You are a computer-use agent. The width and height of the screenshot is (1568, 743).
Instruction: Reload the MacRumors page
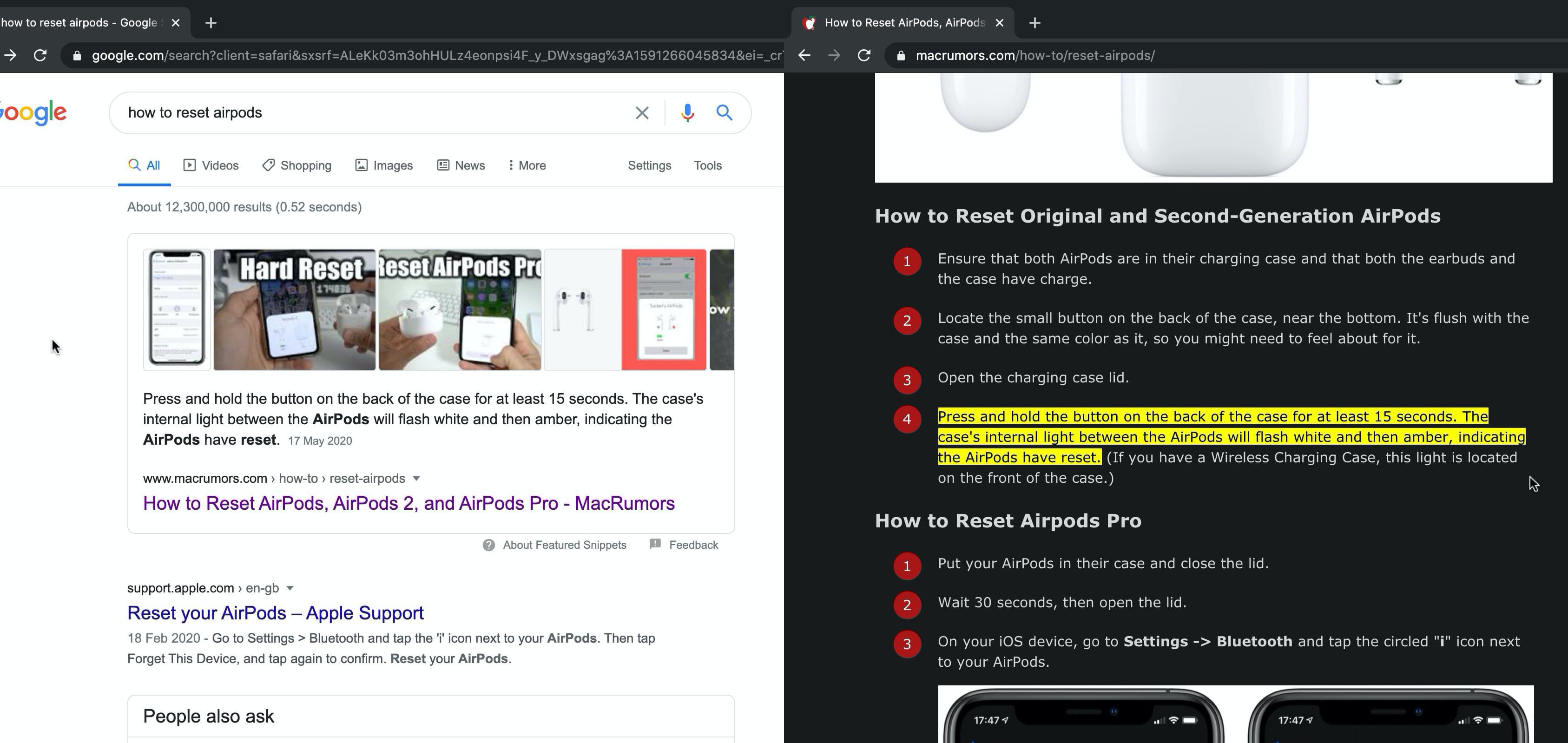coord(864,55)
